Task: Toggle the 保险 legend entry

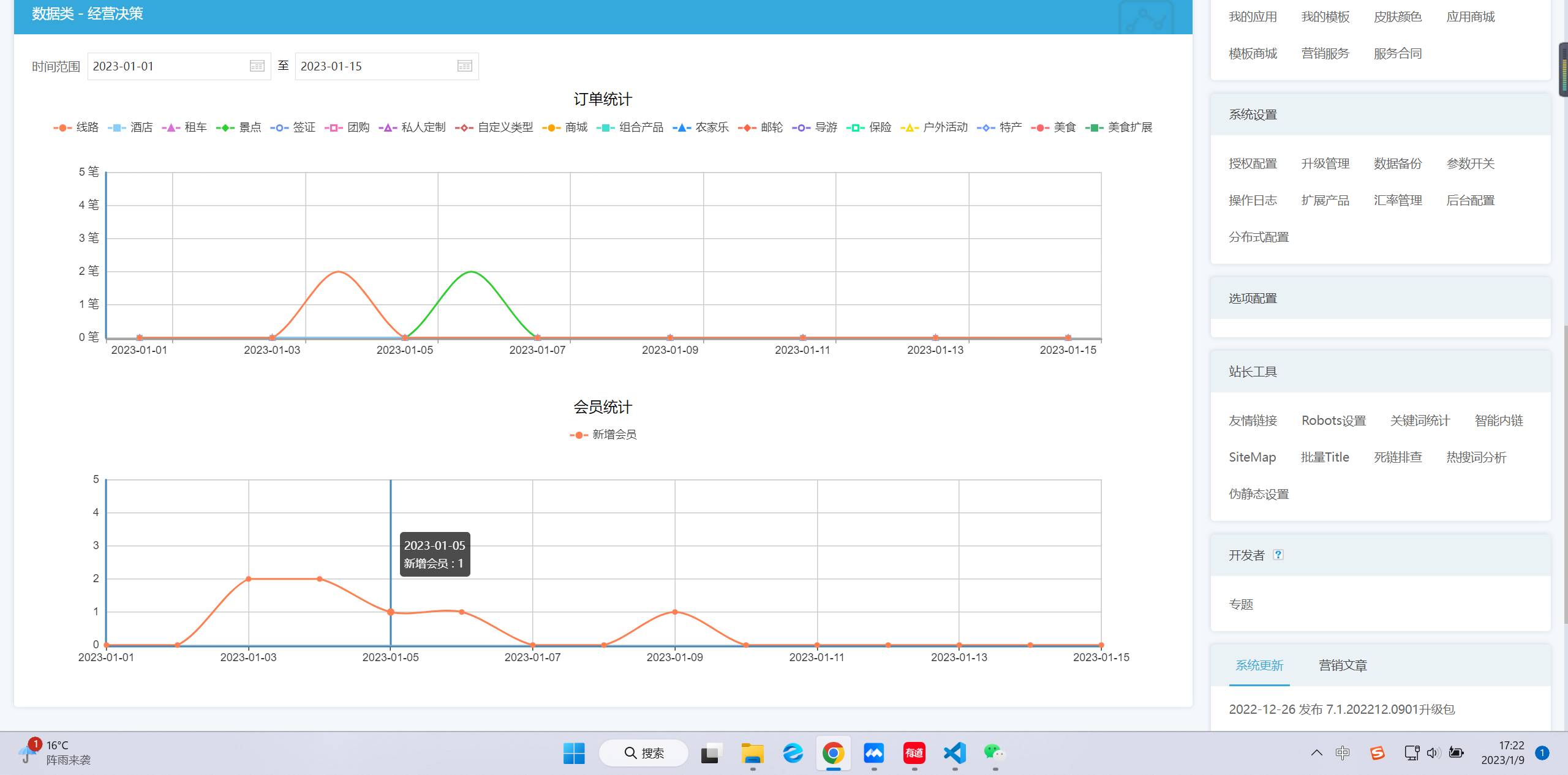Action: click(x=869, y=127)
